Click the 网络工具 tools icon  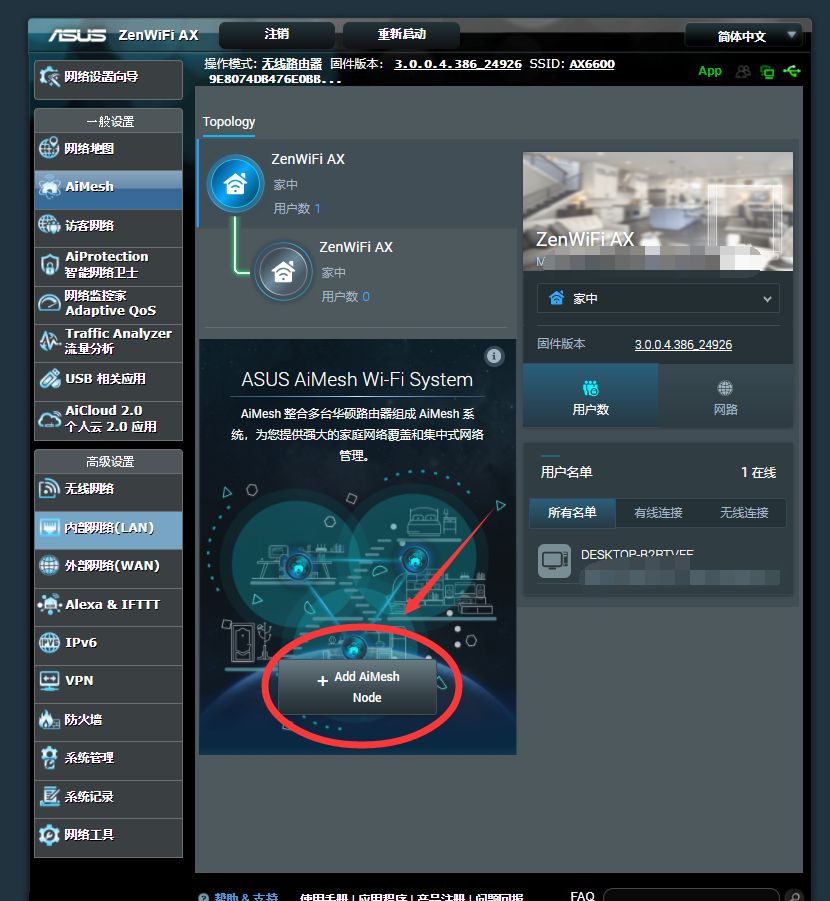(x=49, y=834)
